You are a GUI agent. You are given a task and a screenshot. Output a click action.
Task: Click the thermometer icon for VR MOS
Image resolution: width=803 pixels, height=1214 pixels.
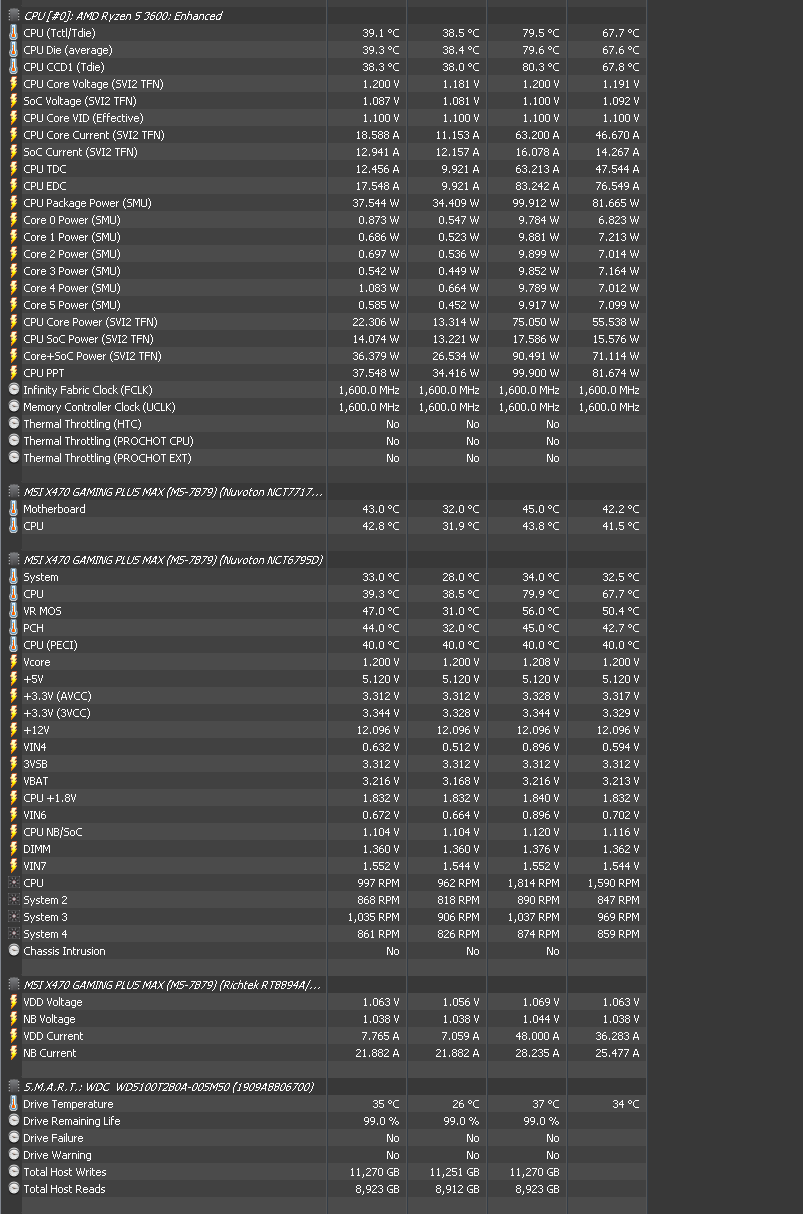14,611
